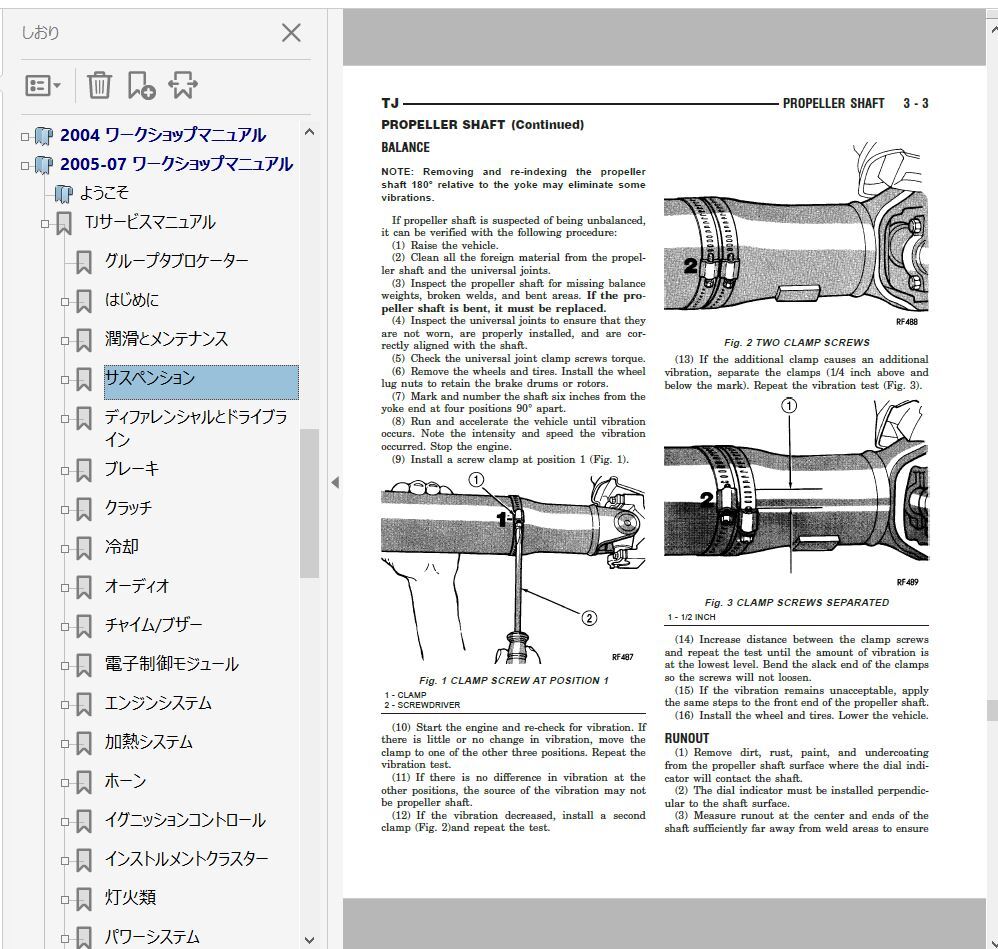Click bookmark icon beside 加熱システム
This screenshot has width=998, height=949.
83,743
